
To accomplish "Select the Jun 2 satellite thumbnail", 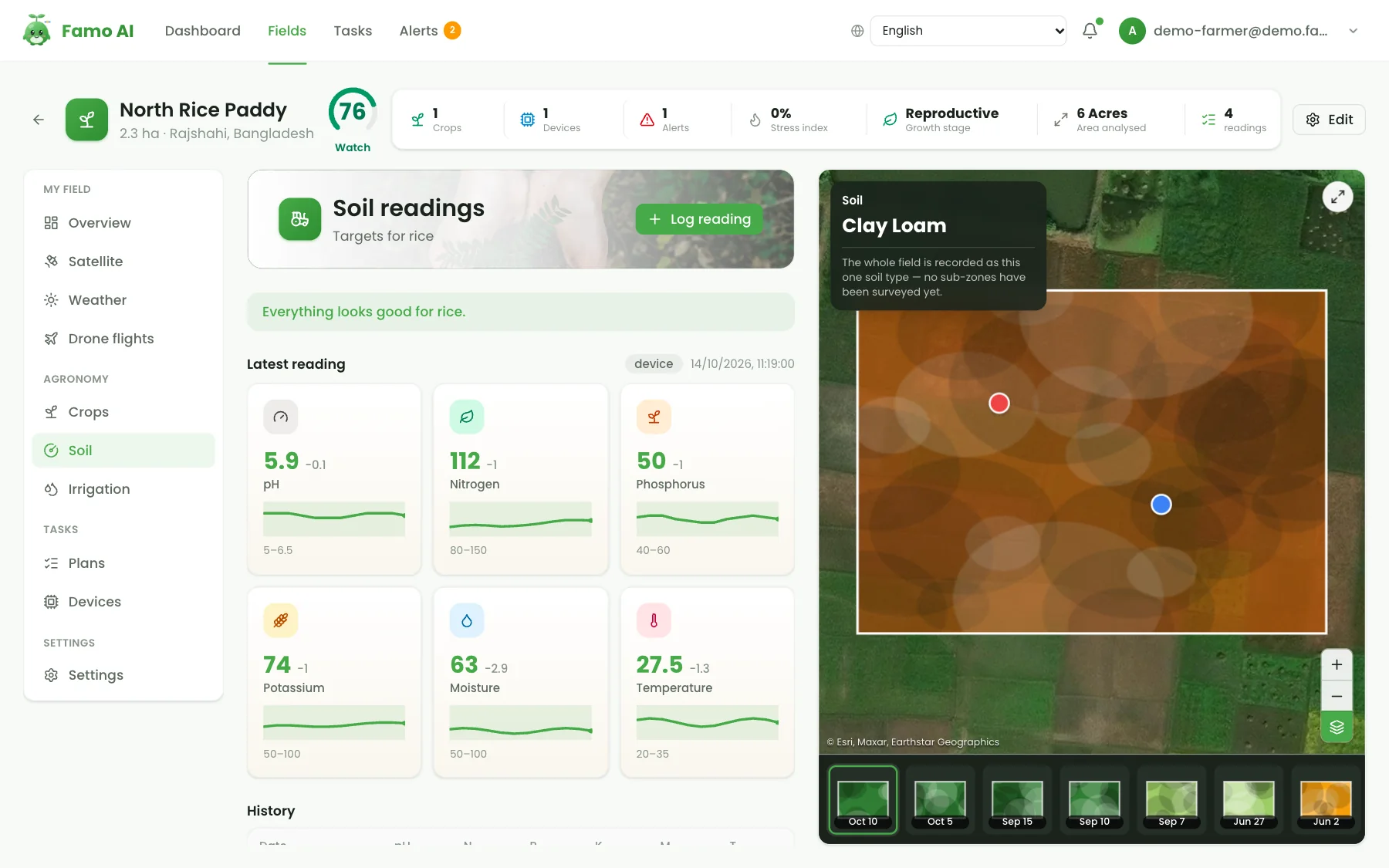I will 1326,800.
